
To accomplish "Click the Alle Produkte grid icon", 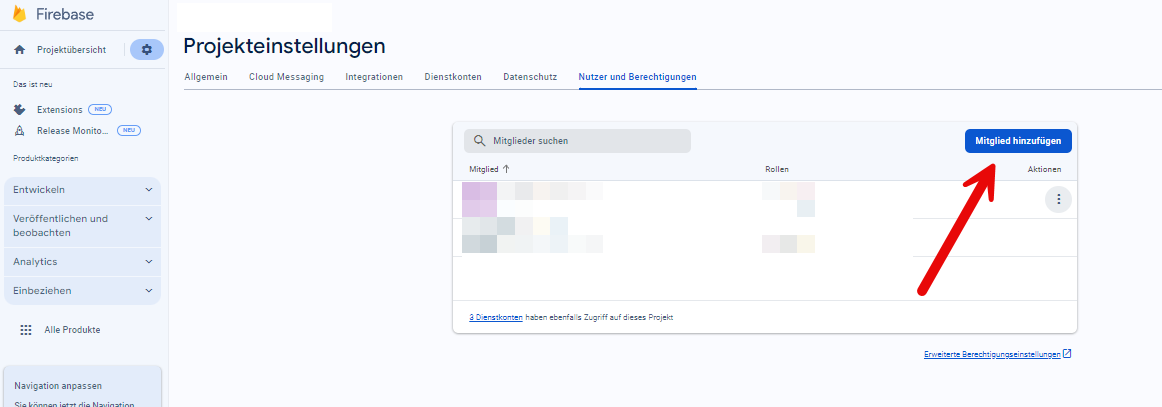I will tap(26, 330).
